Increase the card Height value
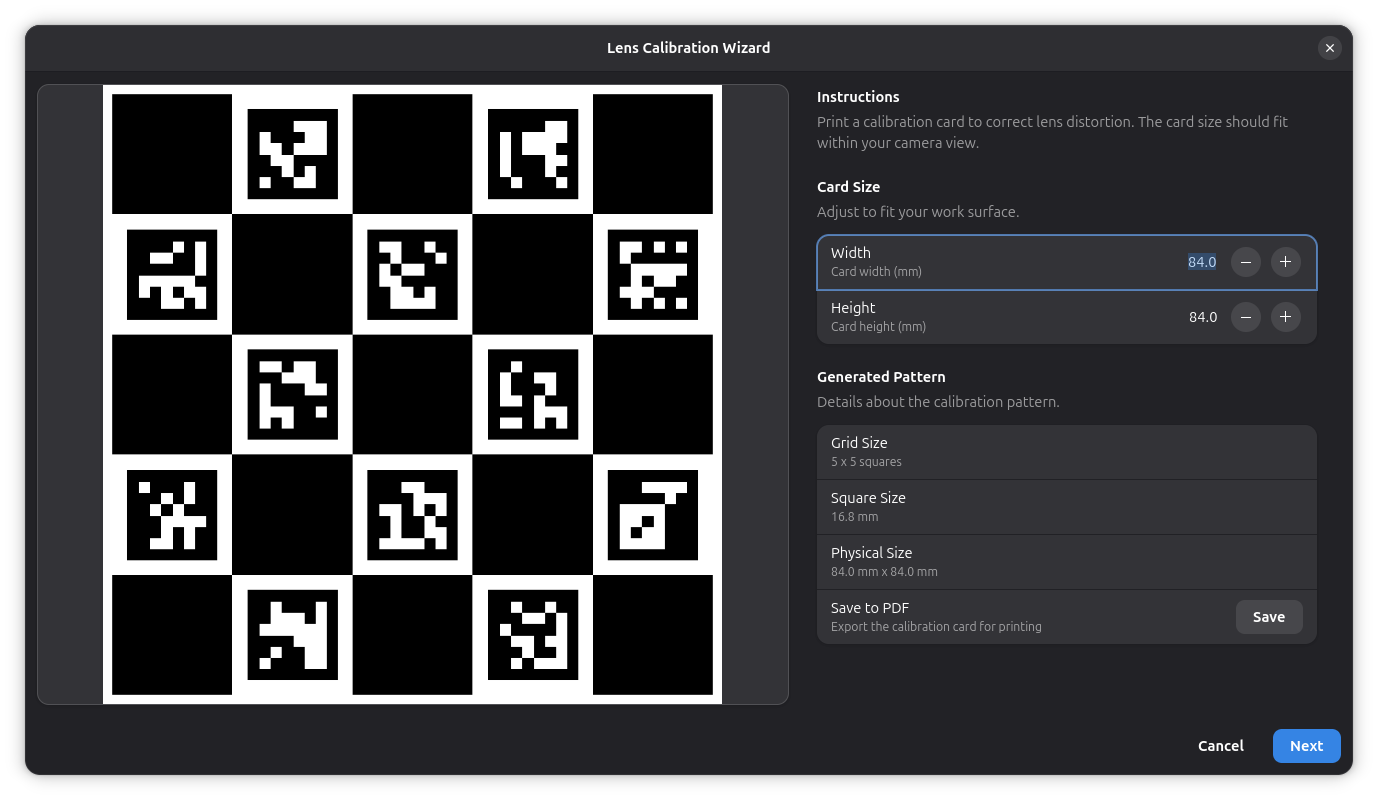Screen dimensions: 1378x800 coord(1285,317)
